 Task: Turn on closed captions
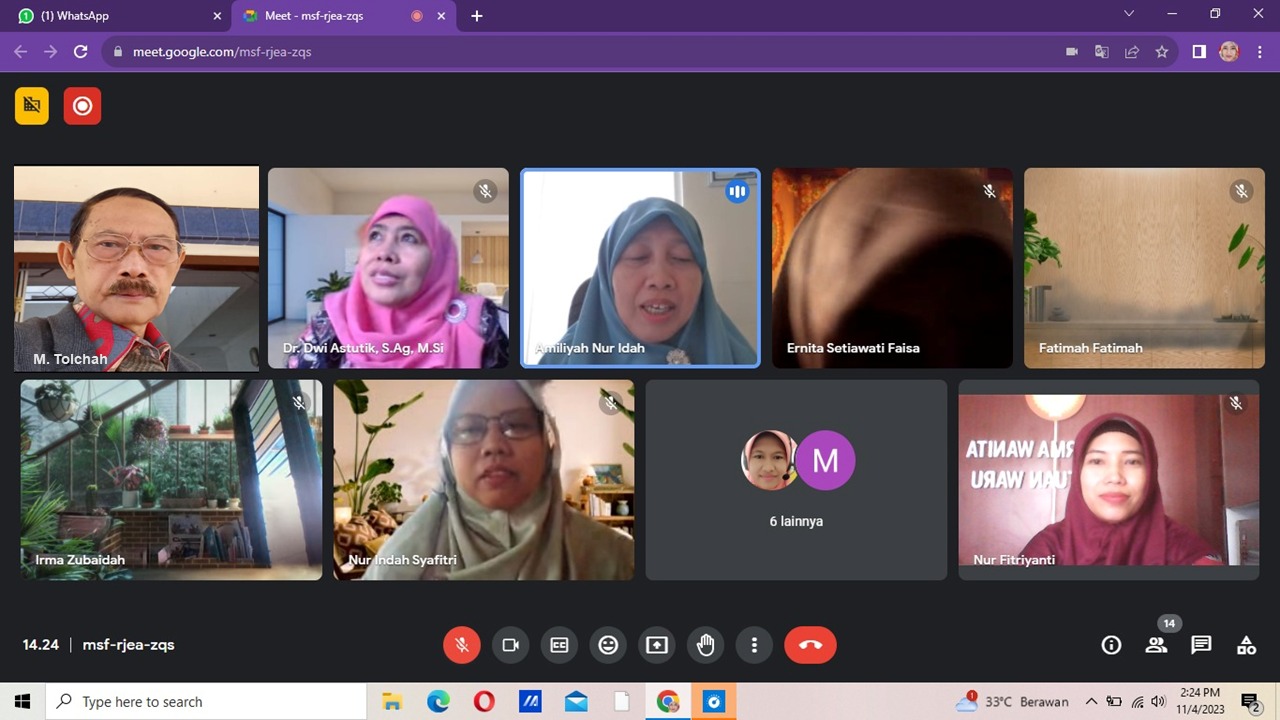coord(559,645)
